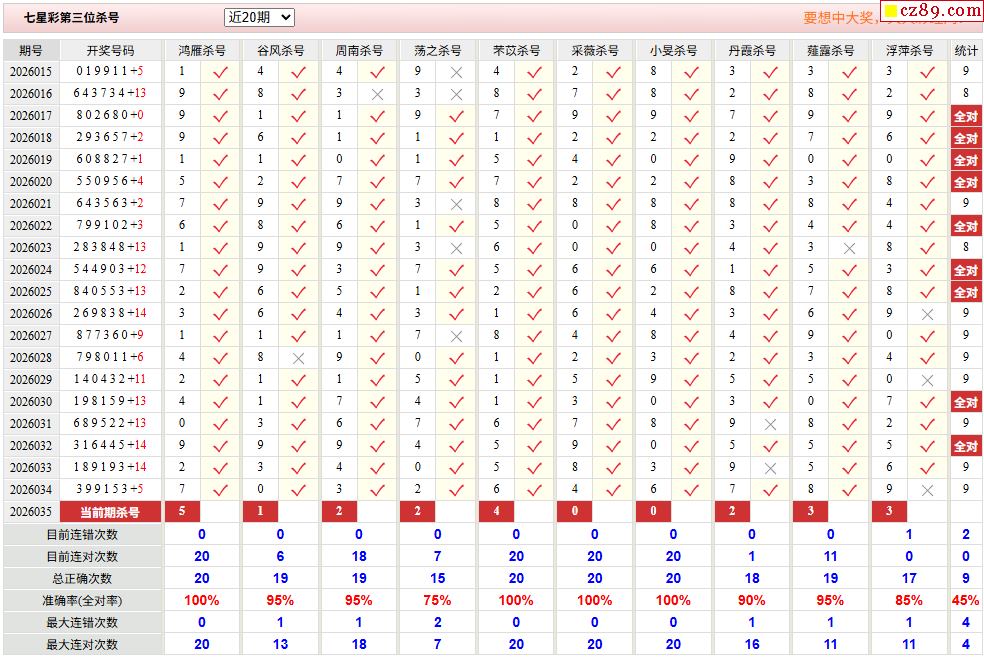984x657 pixels.
Task: Click the 16 max streak under 丹霞杀号
Action: coord(752,644)
